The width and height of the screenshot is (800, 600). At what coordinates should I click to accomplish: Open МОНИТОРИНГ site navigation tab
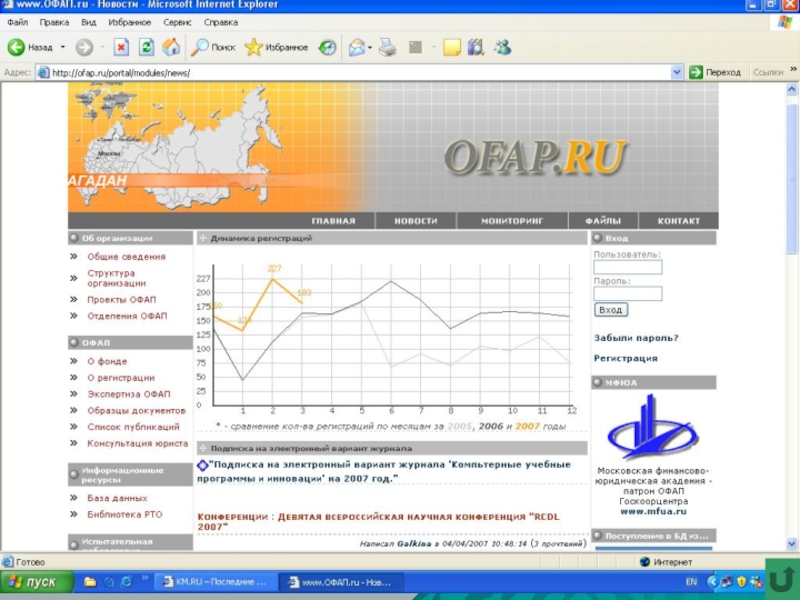[512, 221]
